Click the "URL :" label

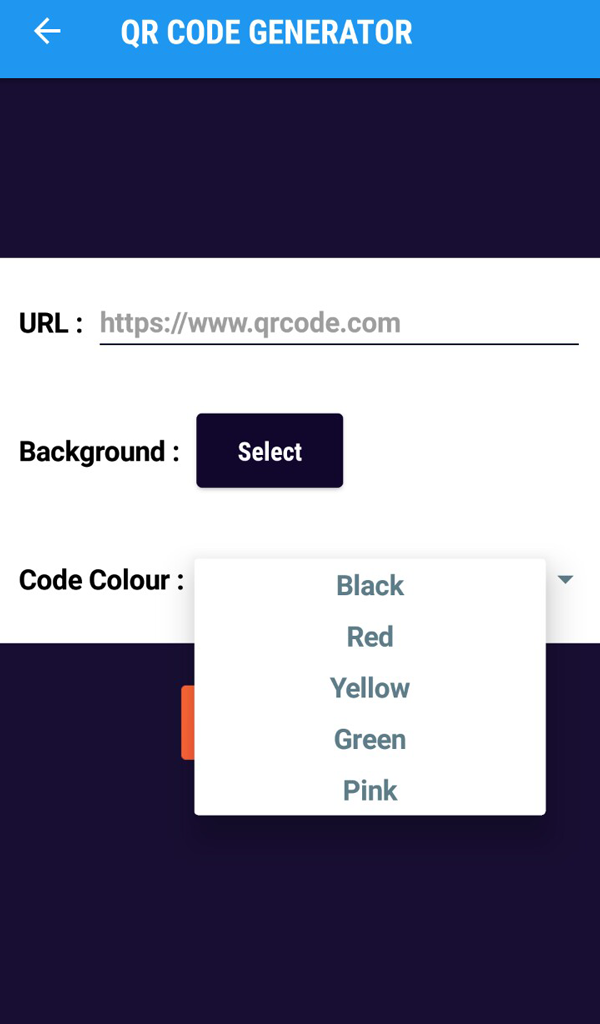point(50,323)
